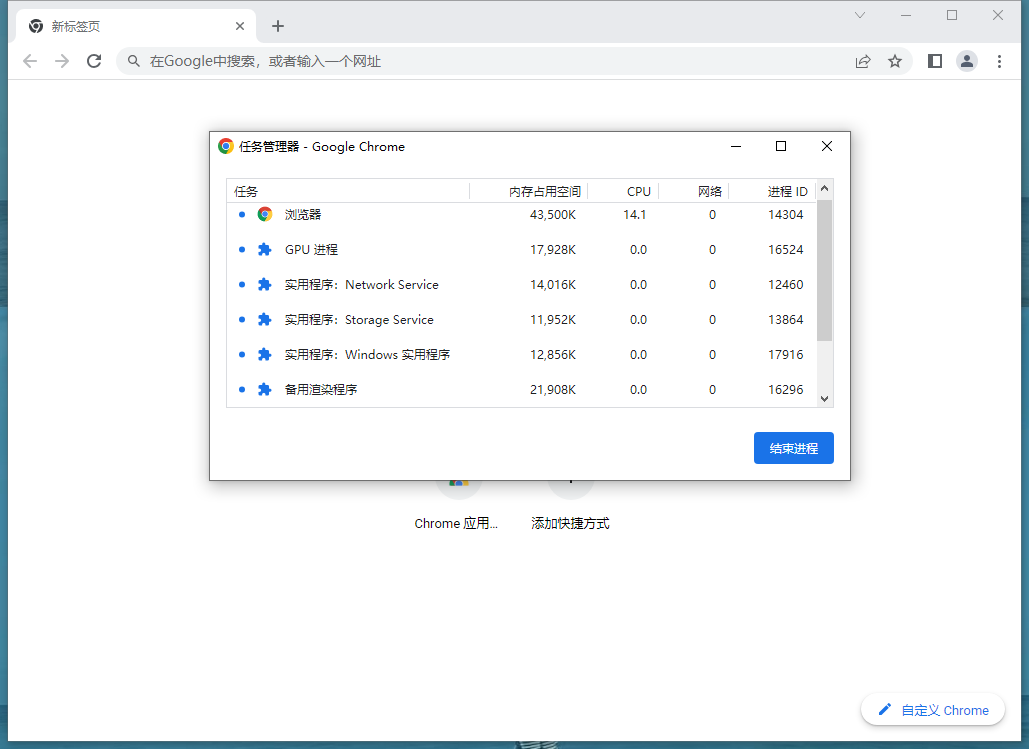
Task: Click the puzzle icon beside Network Service
Action: point(264,284)
